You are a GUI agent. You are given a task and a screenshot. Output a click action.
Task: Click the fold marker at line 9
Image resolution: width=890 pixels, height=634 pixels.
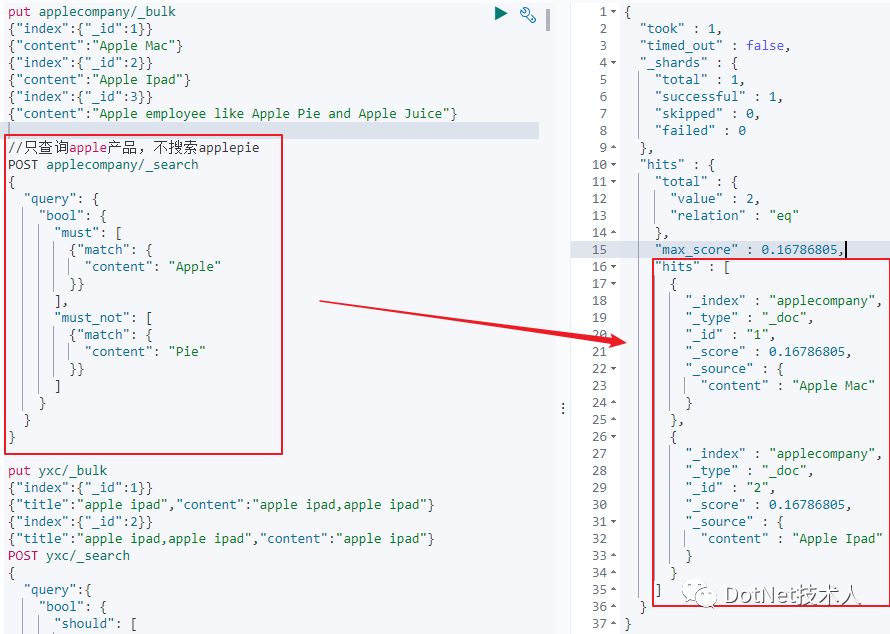point(614,148)
